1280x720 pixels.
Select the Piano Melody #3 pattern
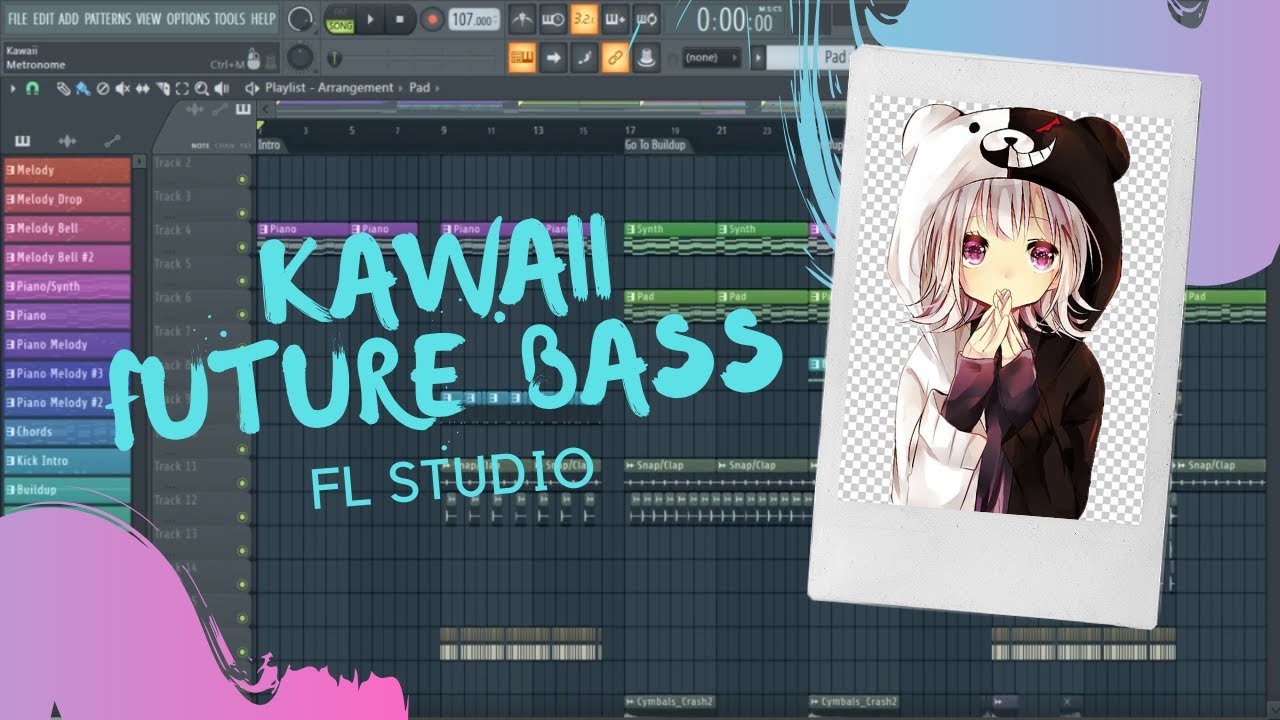[67, 374]
